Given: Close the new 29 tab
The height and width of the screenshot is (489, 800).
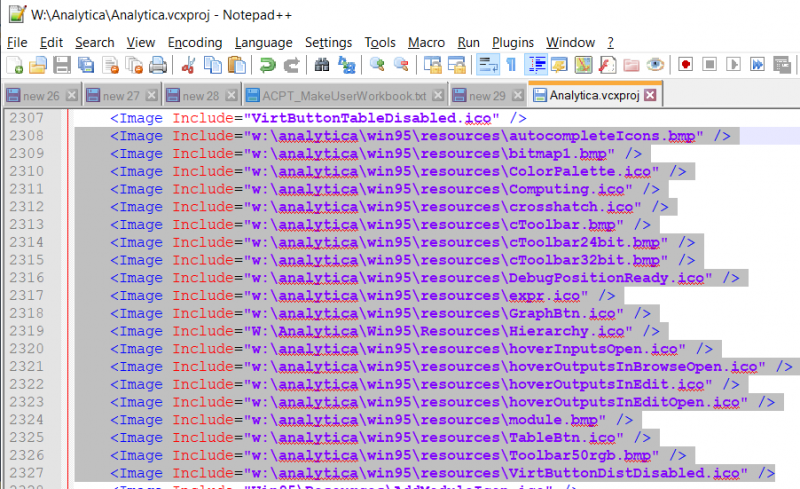Looking at the screenshot, I should tap(518, 95).
